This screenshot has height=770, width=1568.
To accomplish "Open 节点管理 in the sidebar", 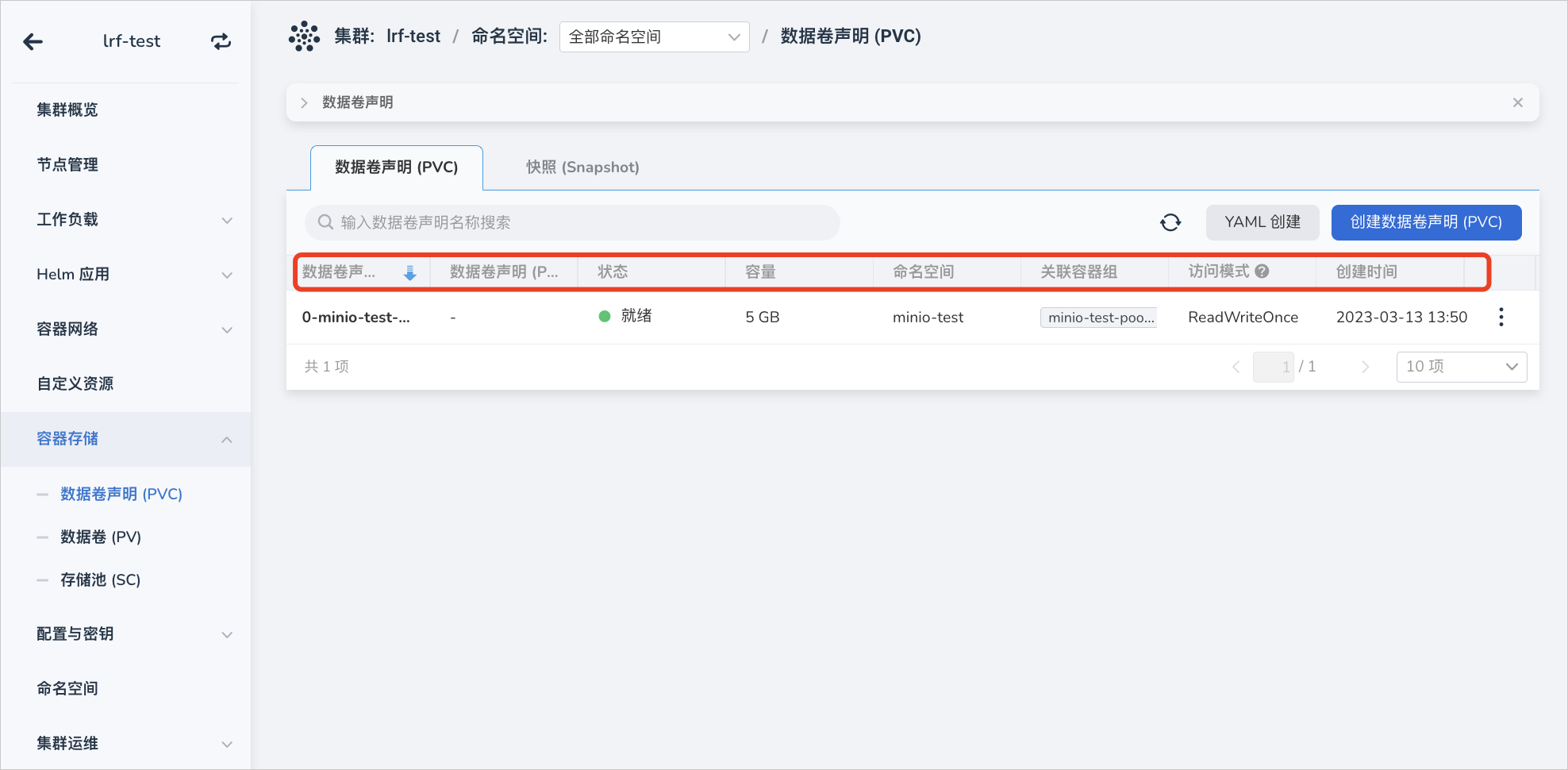I will pos(67,165).
